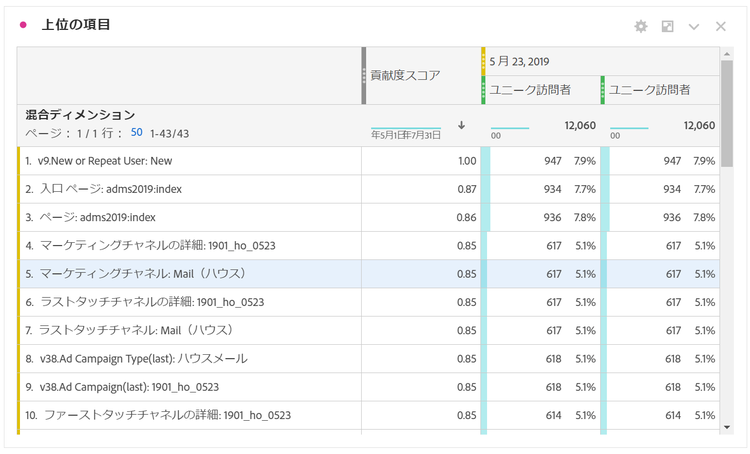
Task: Click the yellow handle of 5月 23, 2019
Action: [483, 61]
